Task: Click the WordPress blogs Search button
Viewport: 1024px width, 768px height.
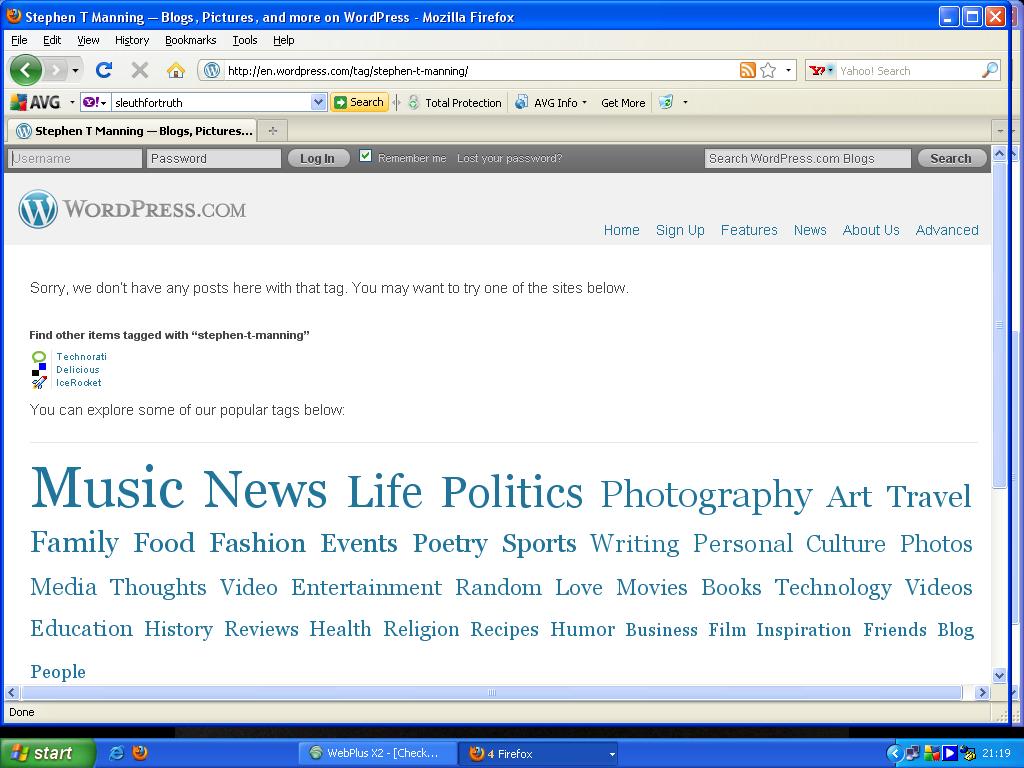Action: click(951, 158)
